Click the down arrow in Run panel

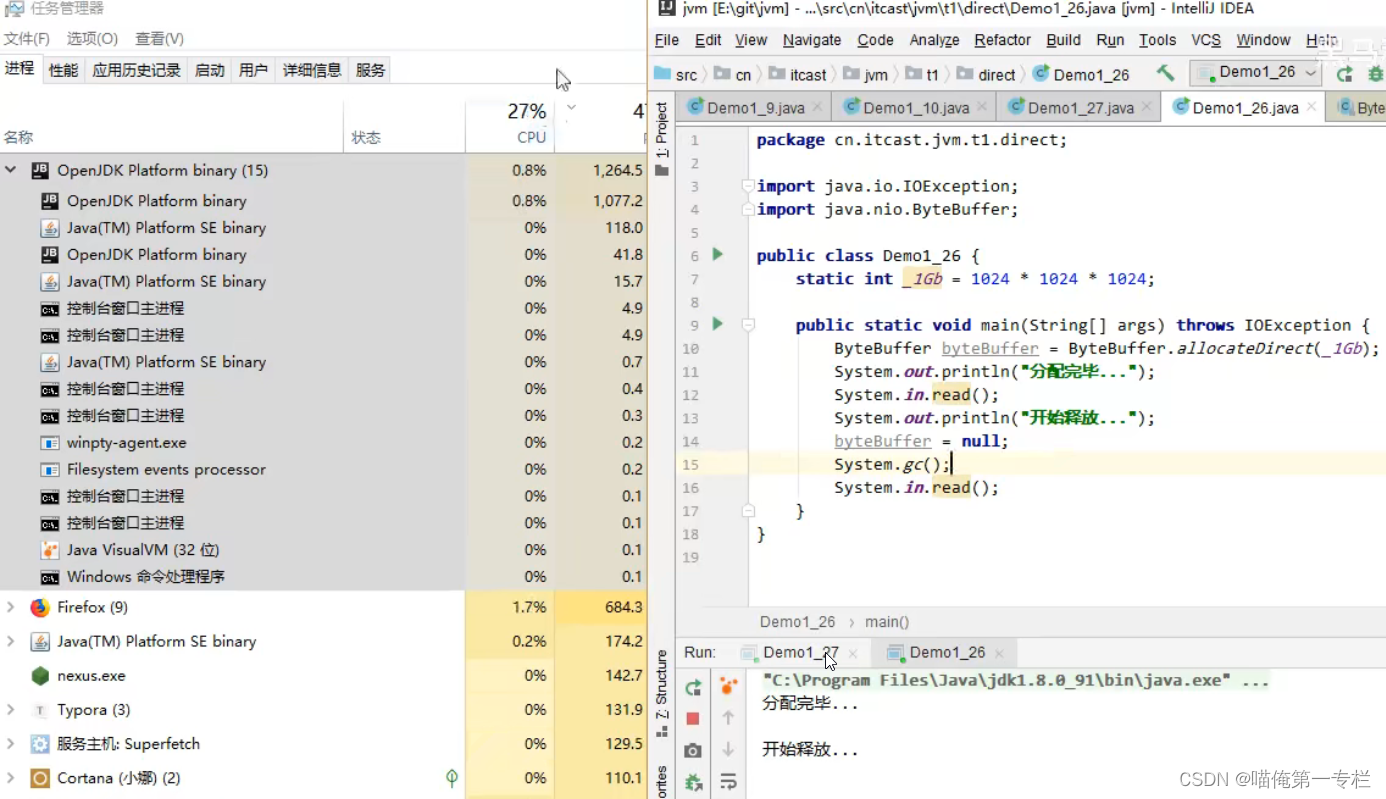(728, 749)
